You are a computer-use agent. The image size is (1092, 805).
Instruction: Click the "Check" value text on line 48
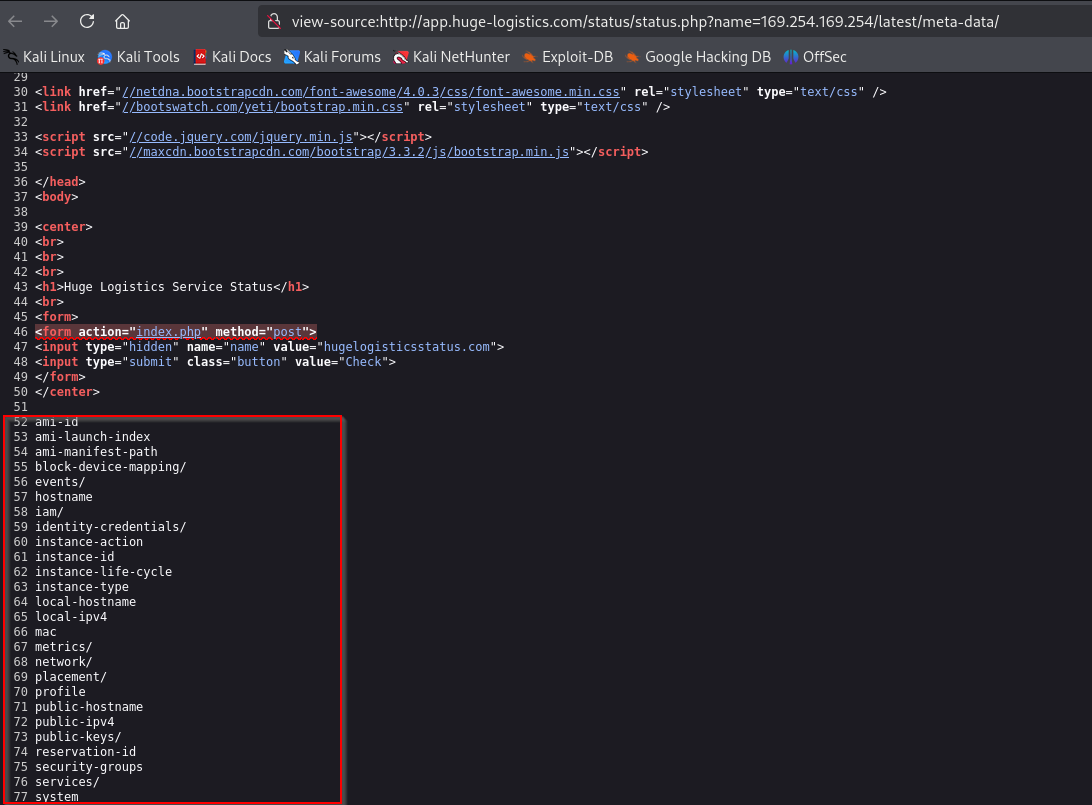point(364,362)
